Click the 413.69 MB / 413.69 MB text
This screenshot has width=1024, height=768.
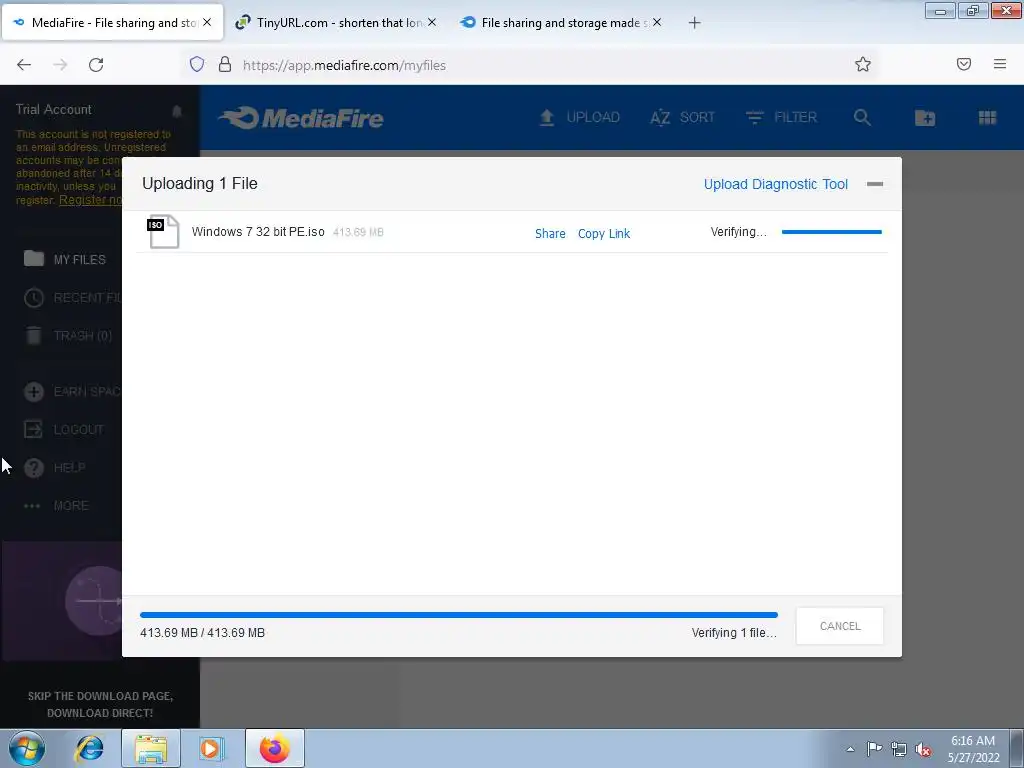(x=202, y=633)
